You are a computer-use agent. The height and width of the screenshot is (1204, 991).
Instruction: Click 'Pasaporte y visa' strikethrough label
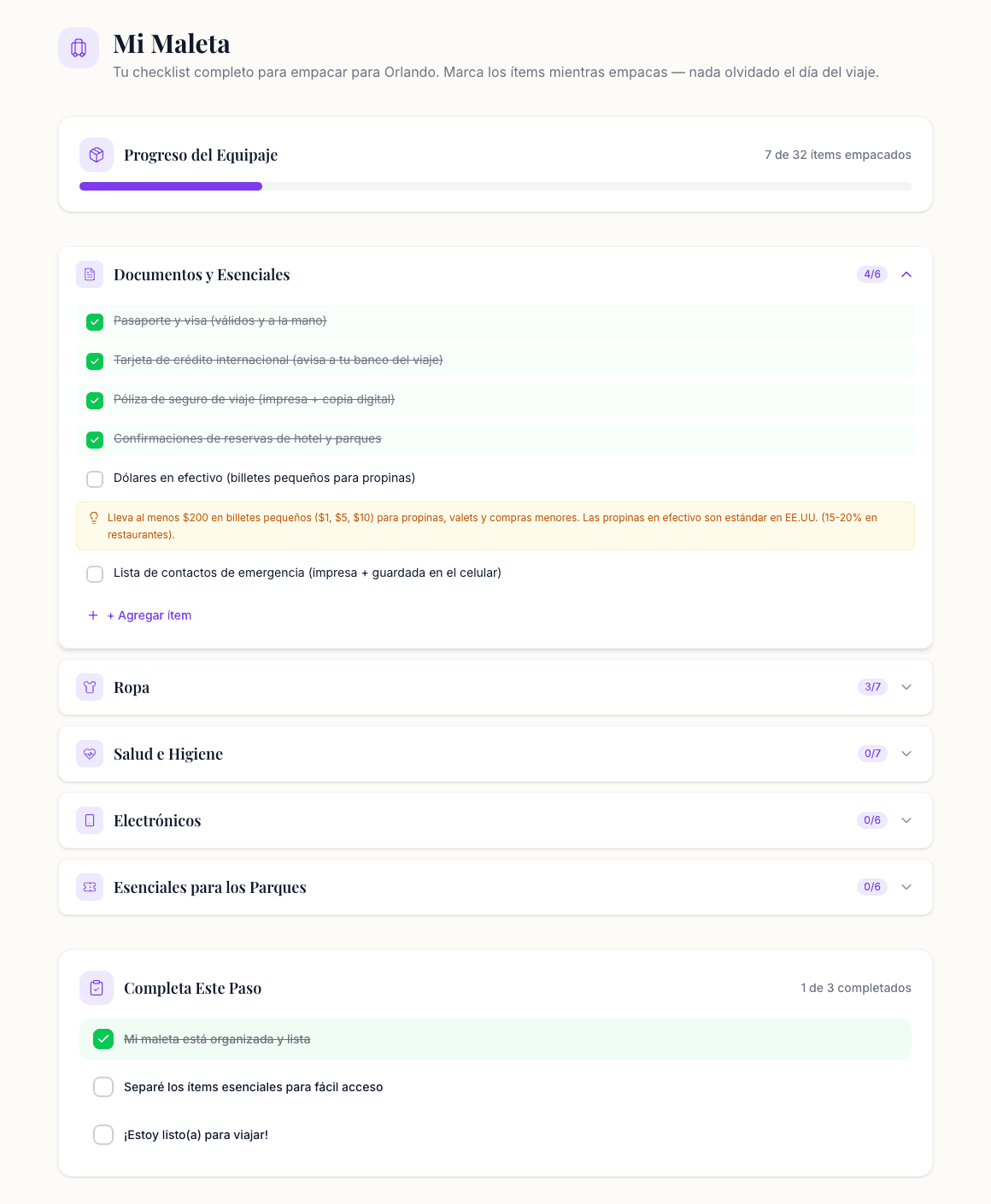click(220, 320)
